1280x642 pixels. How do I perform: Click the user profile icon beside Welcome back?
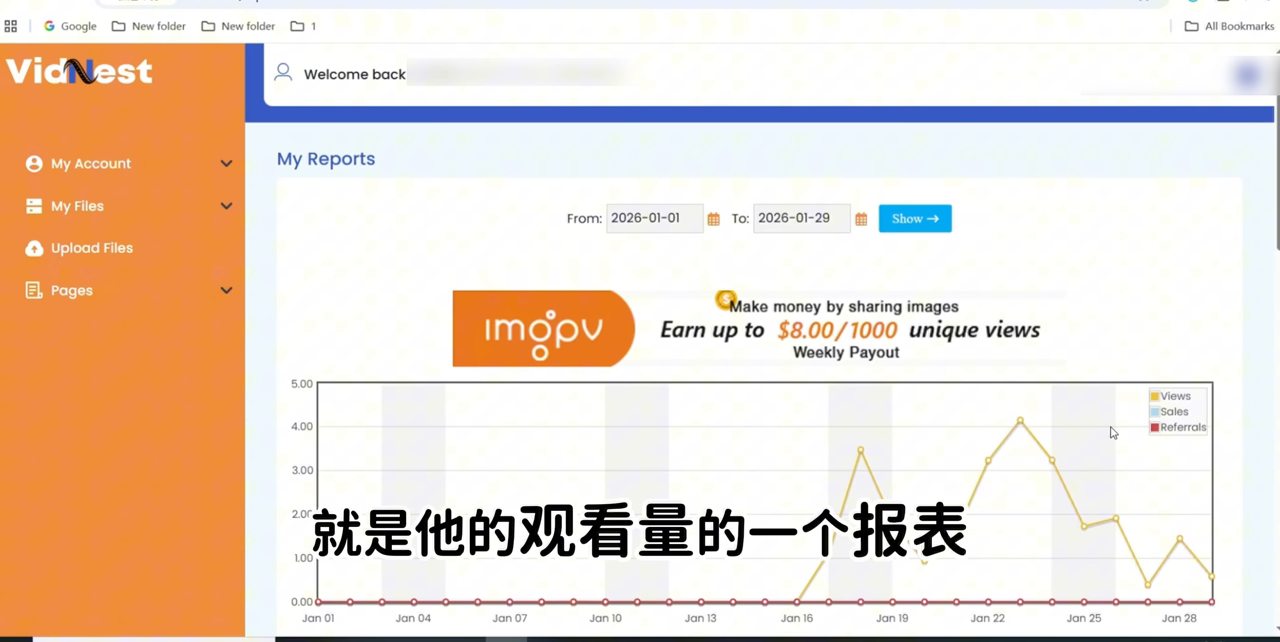coord(283,72)
